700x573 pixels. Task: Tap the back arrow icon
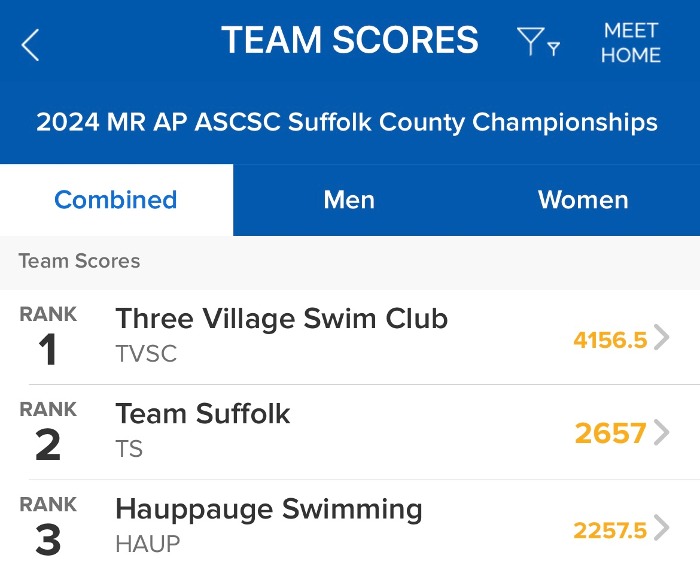click(x=31, y=44)
